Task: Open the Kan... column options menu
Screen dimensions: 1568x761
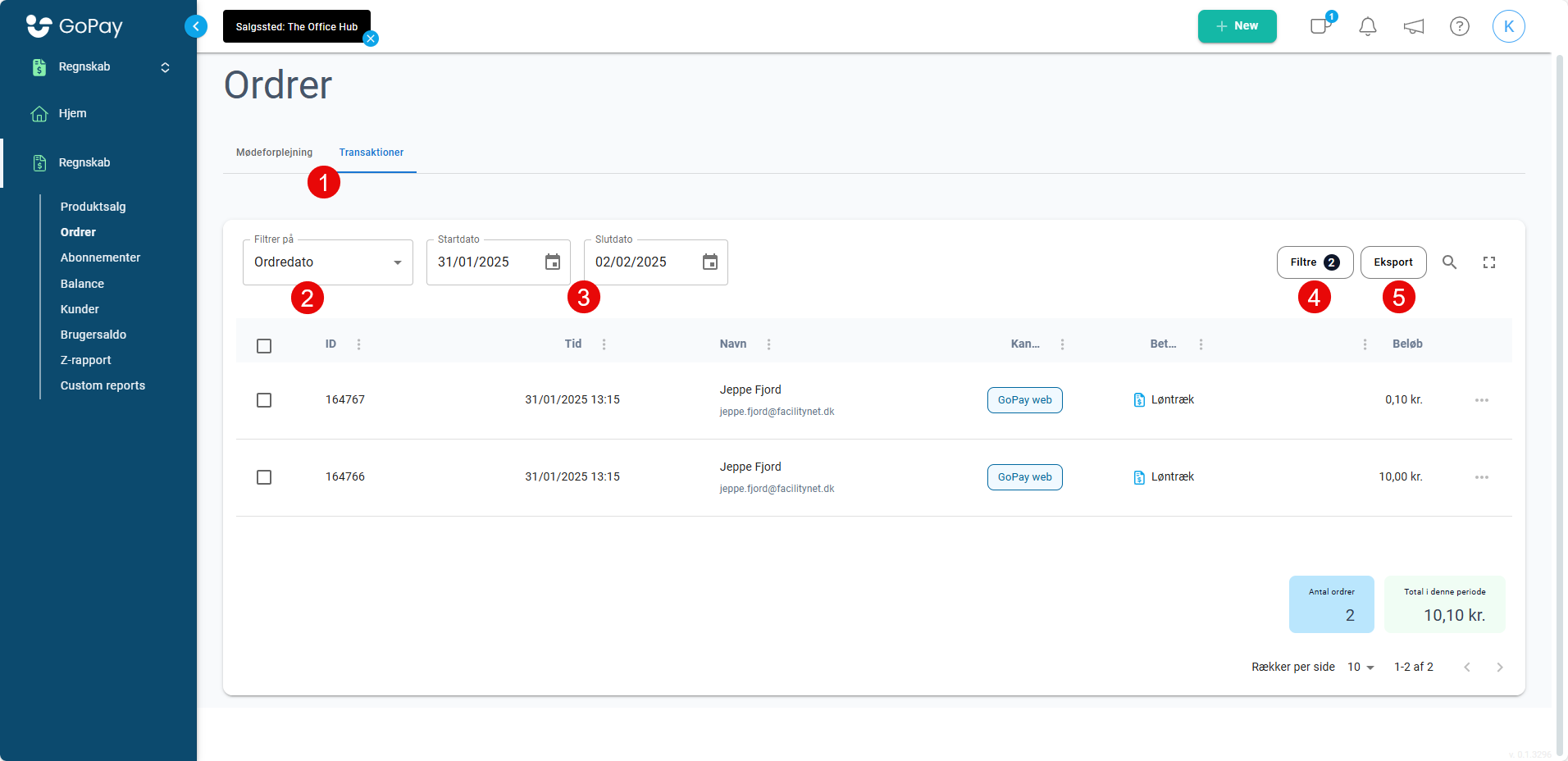Action: pyautogui.click(x=1063, y=344)
